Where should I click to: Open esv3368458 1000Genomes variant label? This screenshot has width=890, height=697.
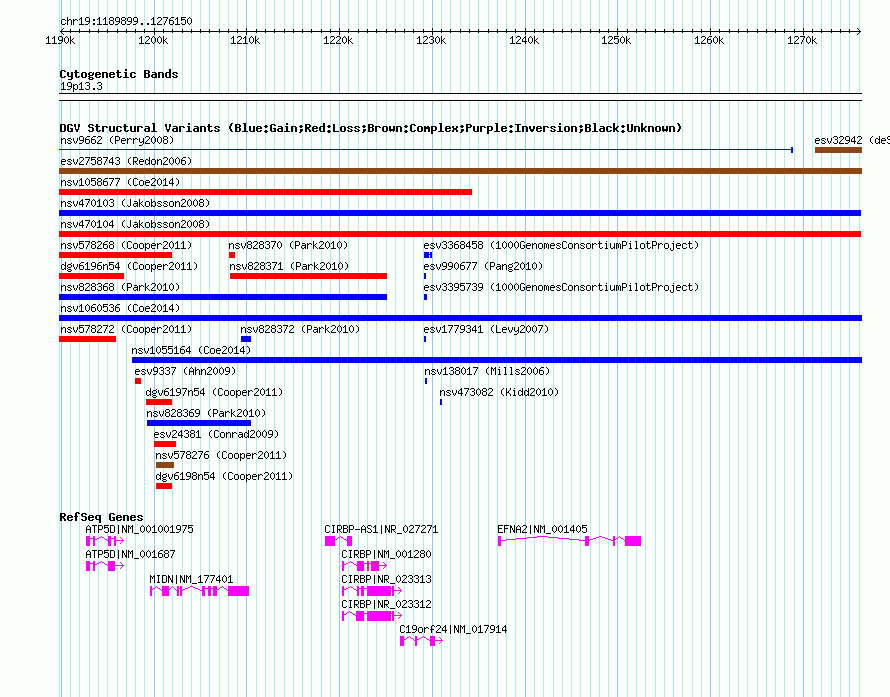[561, 245]
